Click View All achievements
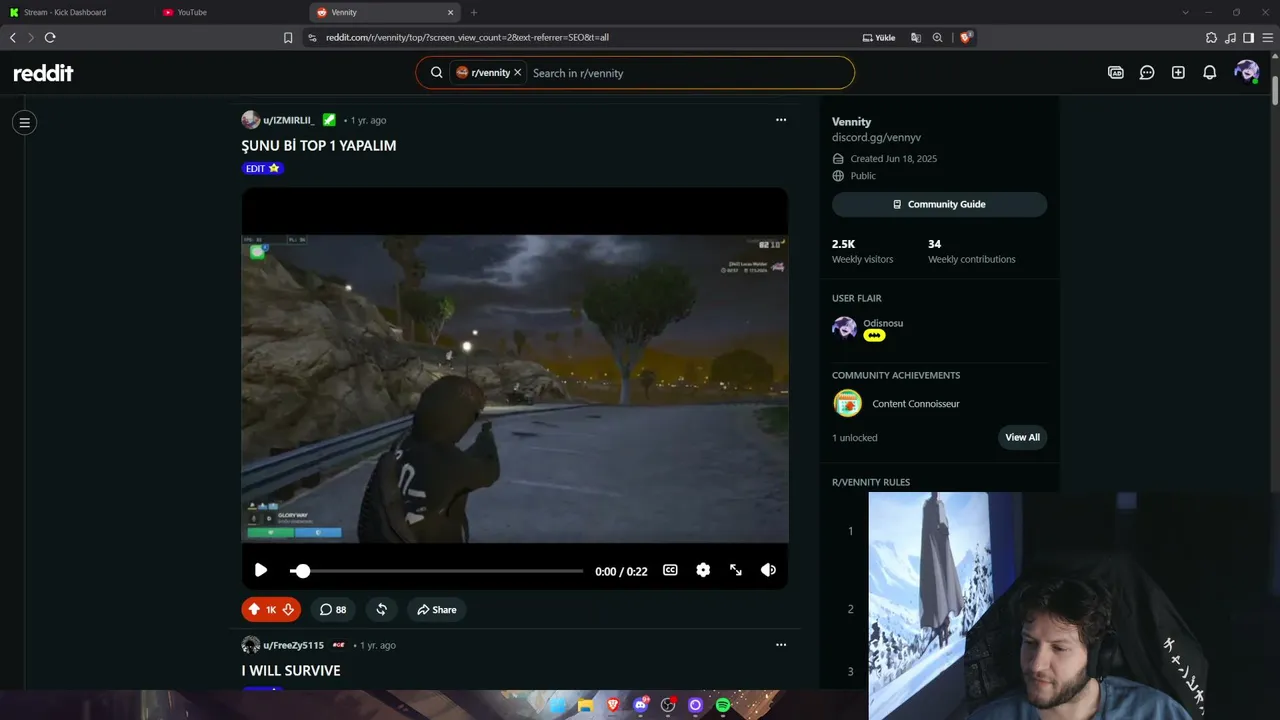Screen dimensions: 1280x720 tap(1022, 437)
